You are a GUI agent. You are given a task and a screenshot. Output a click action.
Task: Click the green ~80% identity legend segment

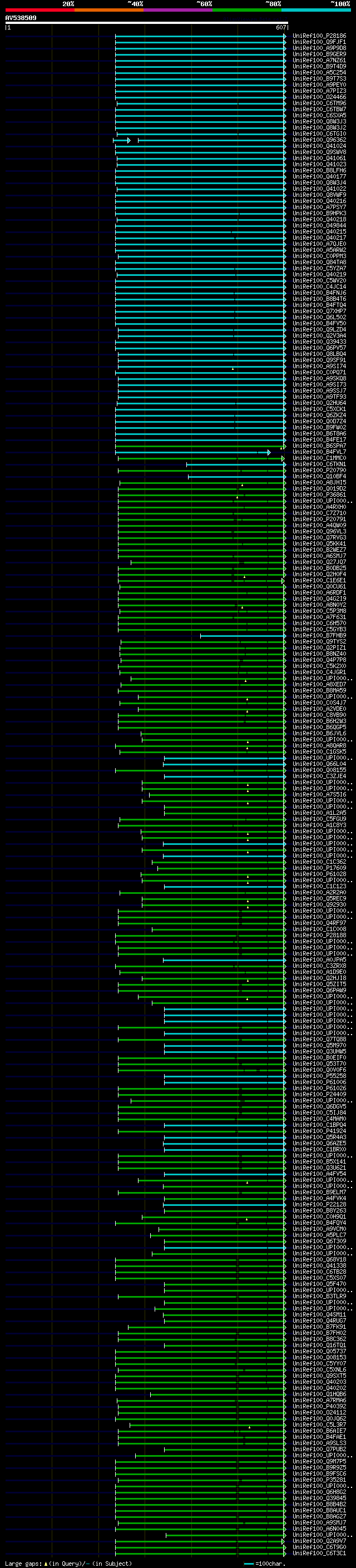[x=247, y=10]
